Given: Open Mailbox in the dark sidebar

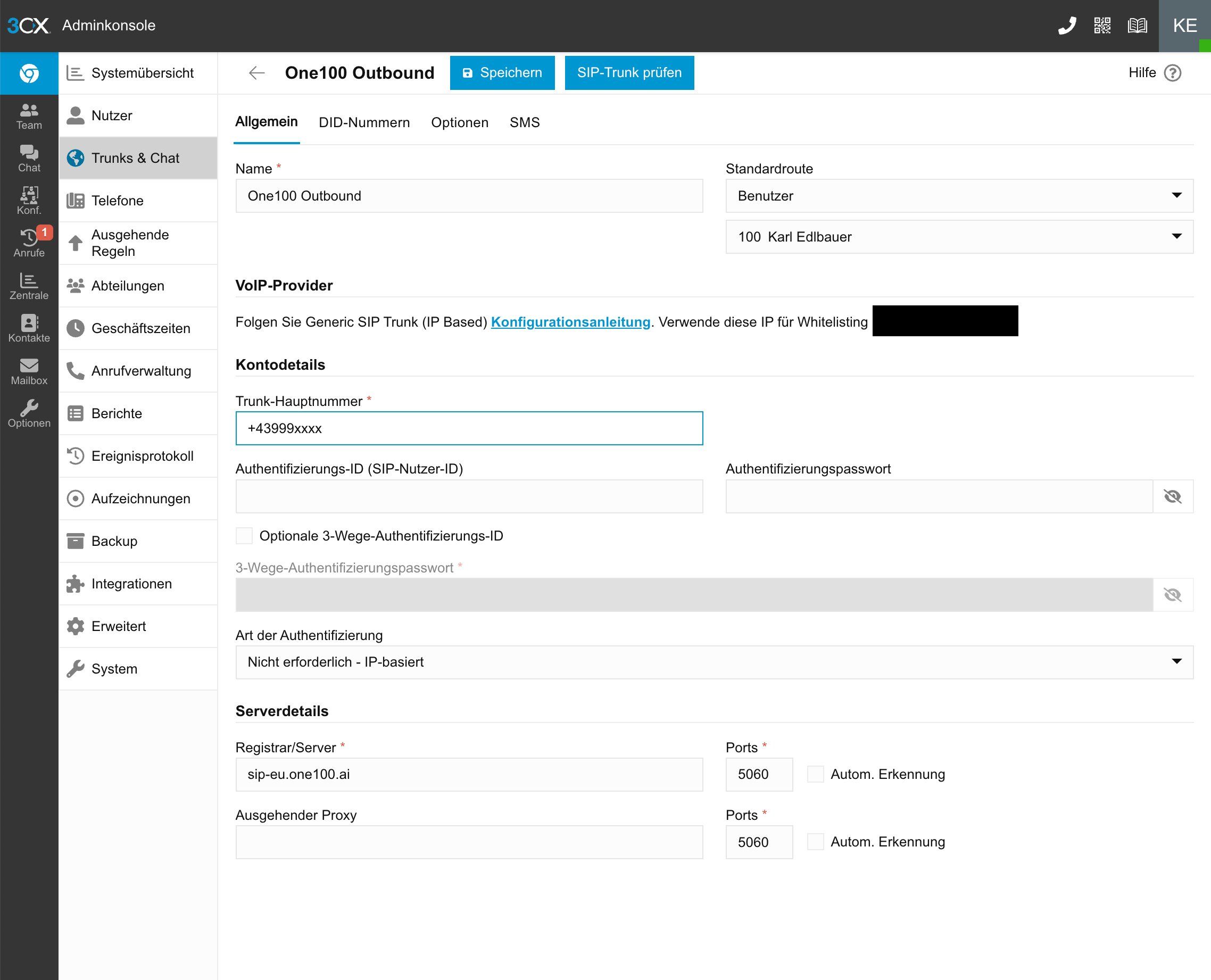Looking at the screenshot, I should (x=29, y=371).
